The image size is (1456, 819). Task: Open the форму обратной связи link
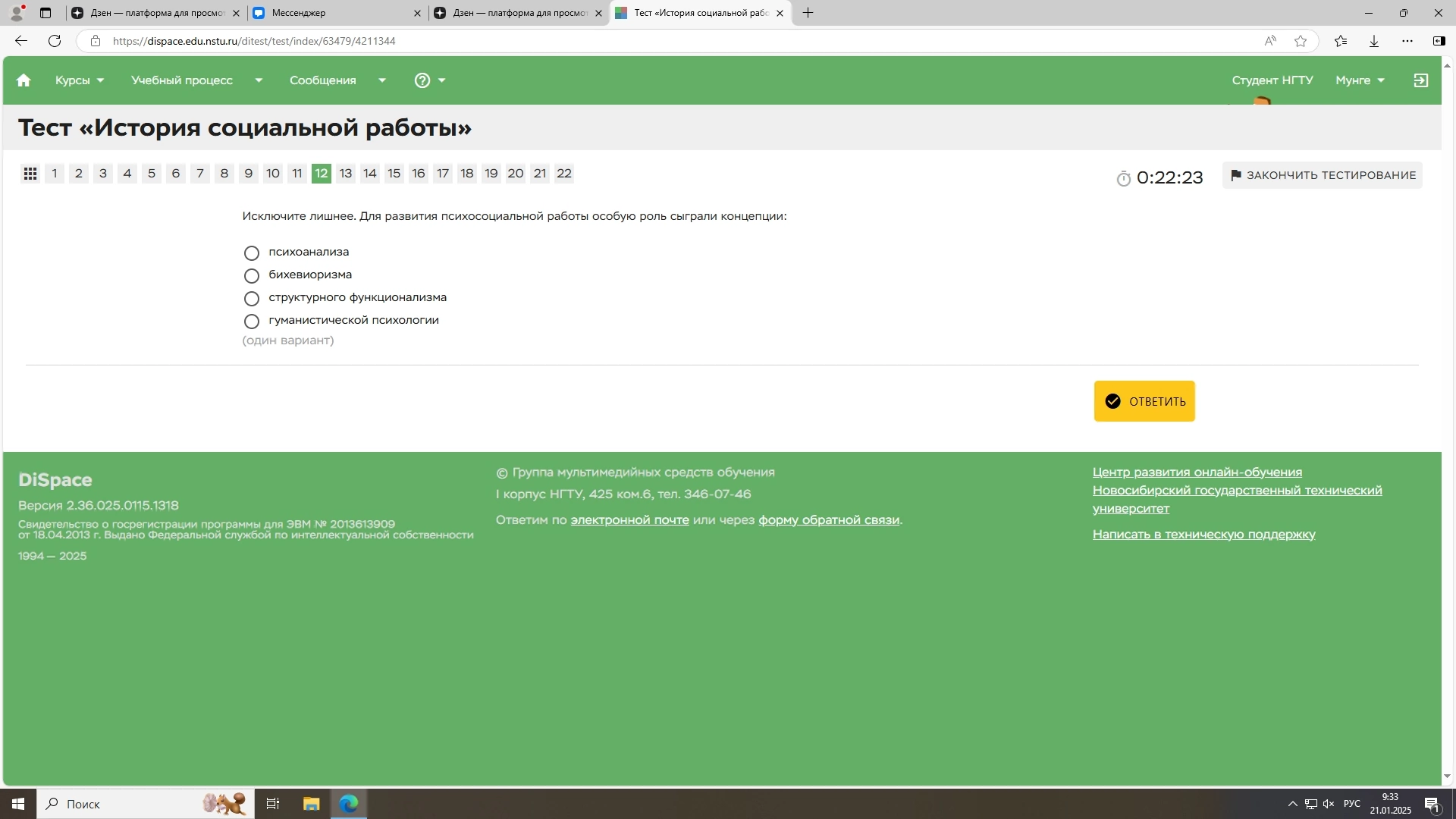pos(829,520)
